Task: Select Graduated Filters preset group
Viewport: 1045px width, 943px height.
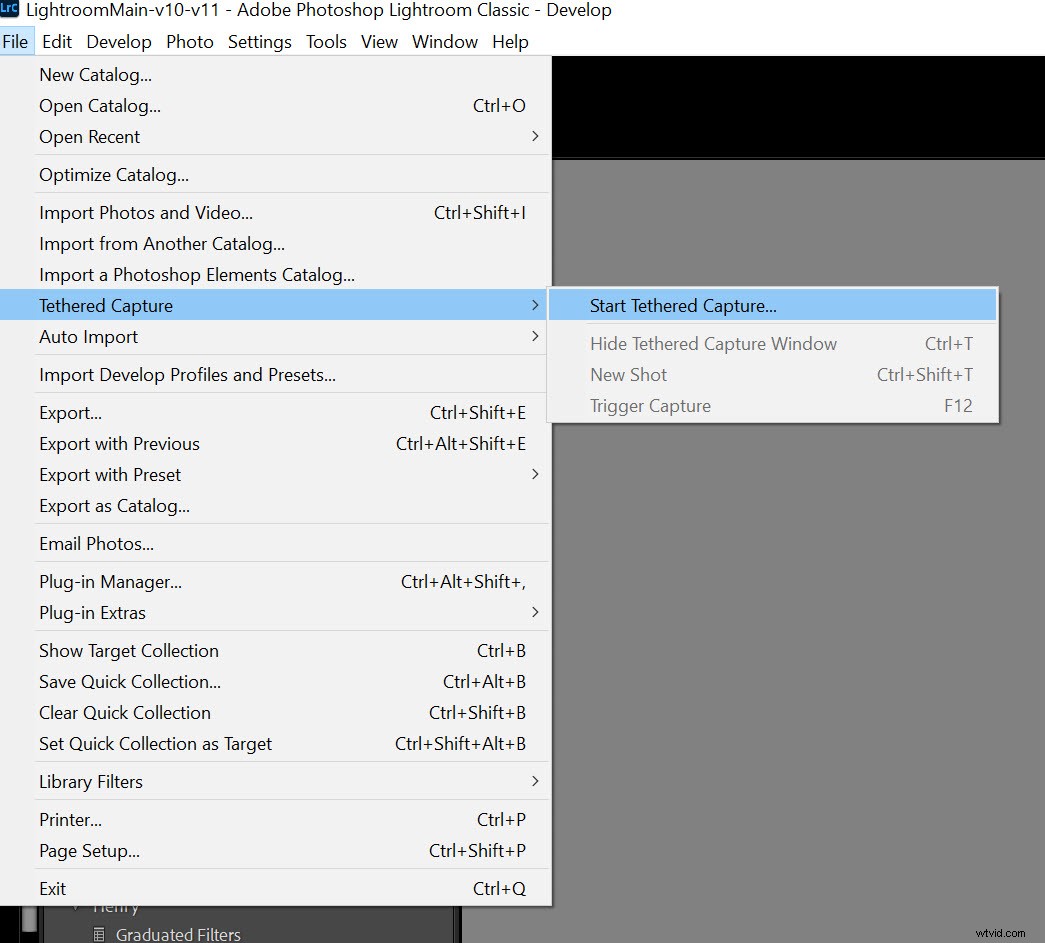Action: click(x=178, y=934)
